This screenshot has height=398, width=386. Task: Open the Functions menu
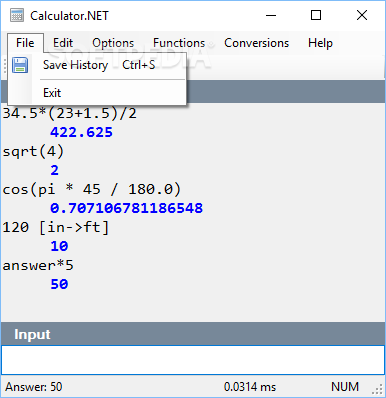179,43
